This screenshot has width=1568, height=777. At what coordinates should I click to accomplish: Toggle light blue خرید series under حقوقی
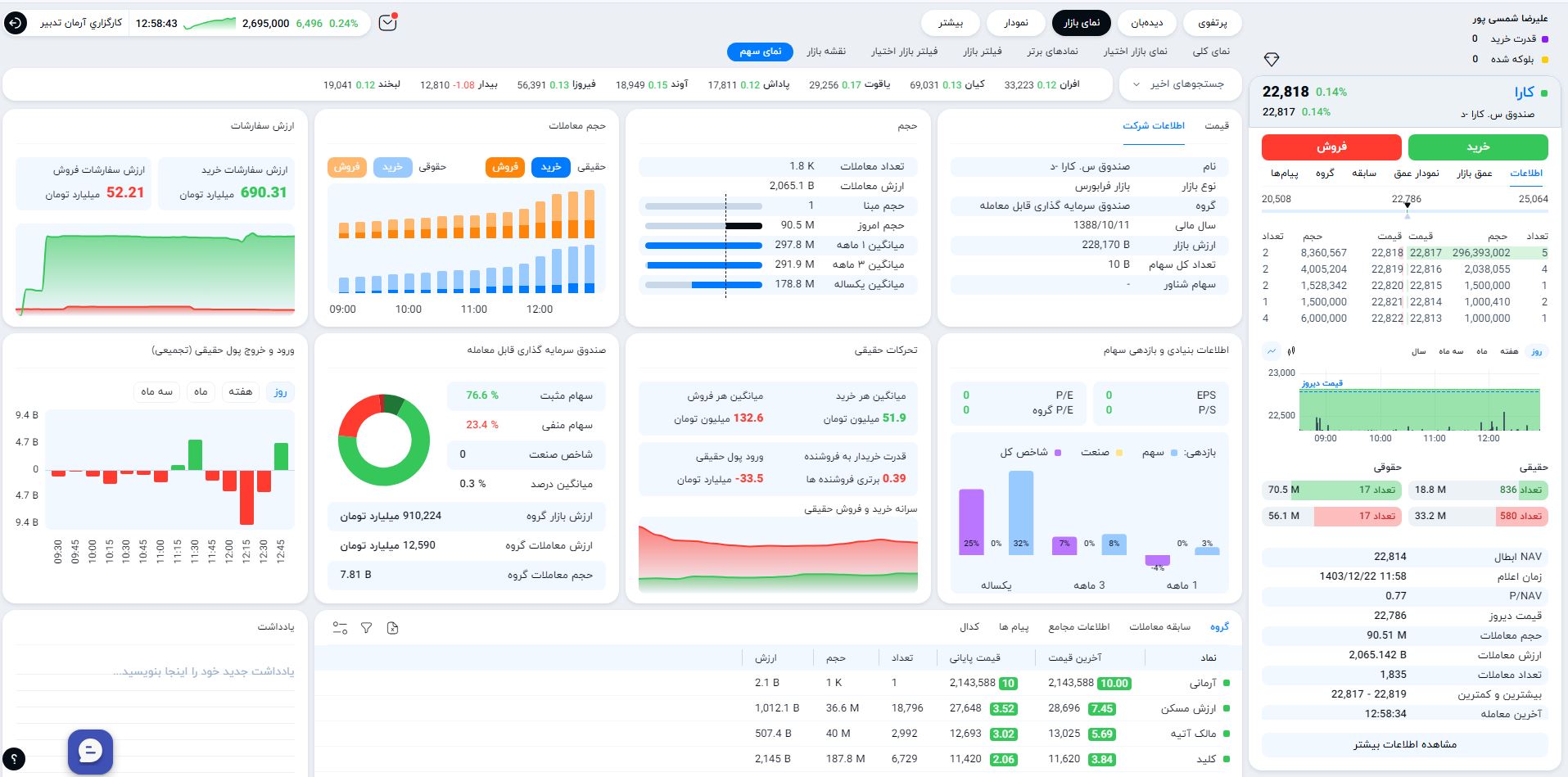(x=393, y=167)
